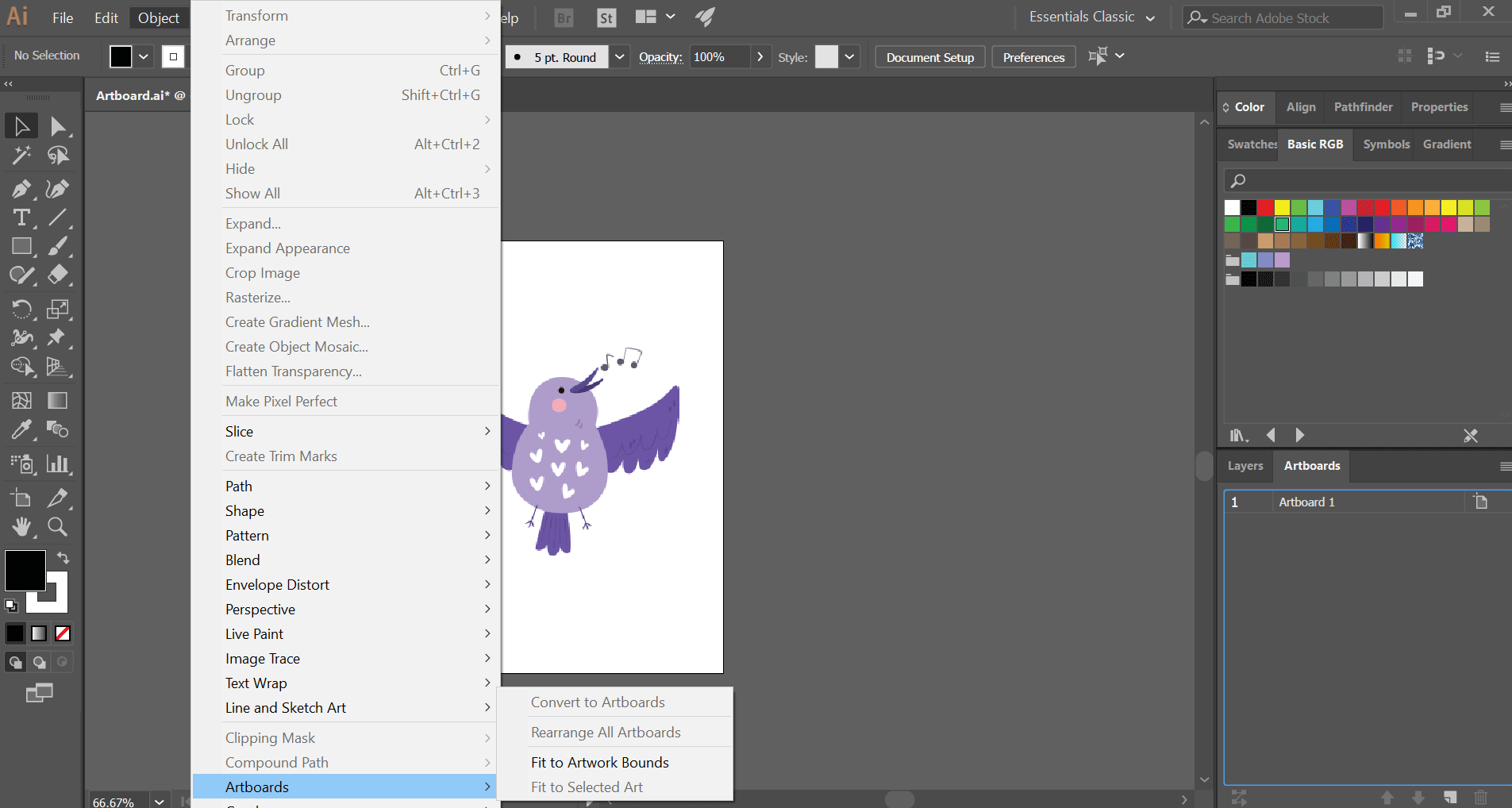Select the Hand tool
1512x808 pixels.
coord(21,527)
